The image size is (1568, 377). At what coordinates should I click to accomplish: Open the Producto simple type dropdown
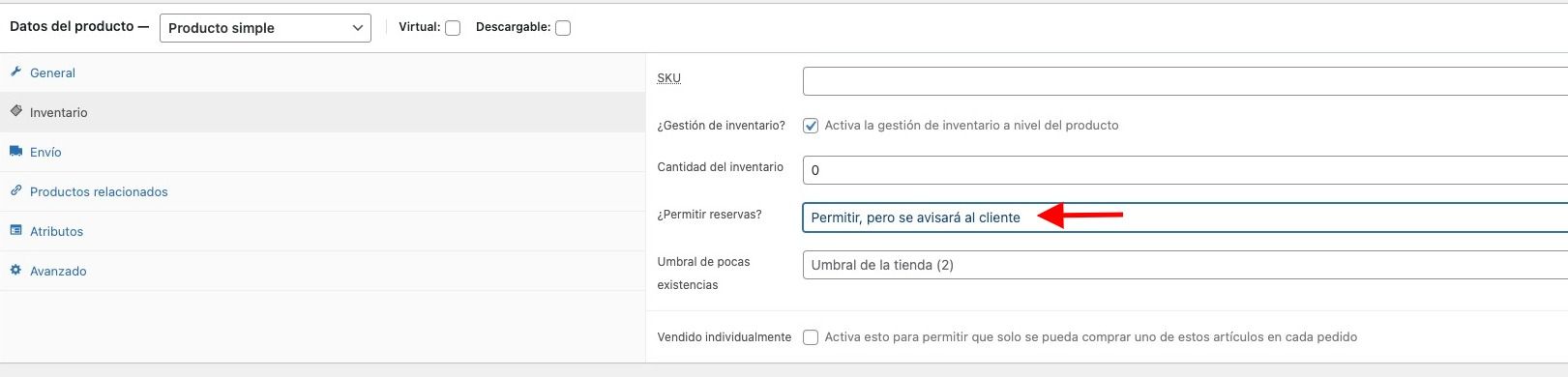(265, 28)
